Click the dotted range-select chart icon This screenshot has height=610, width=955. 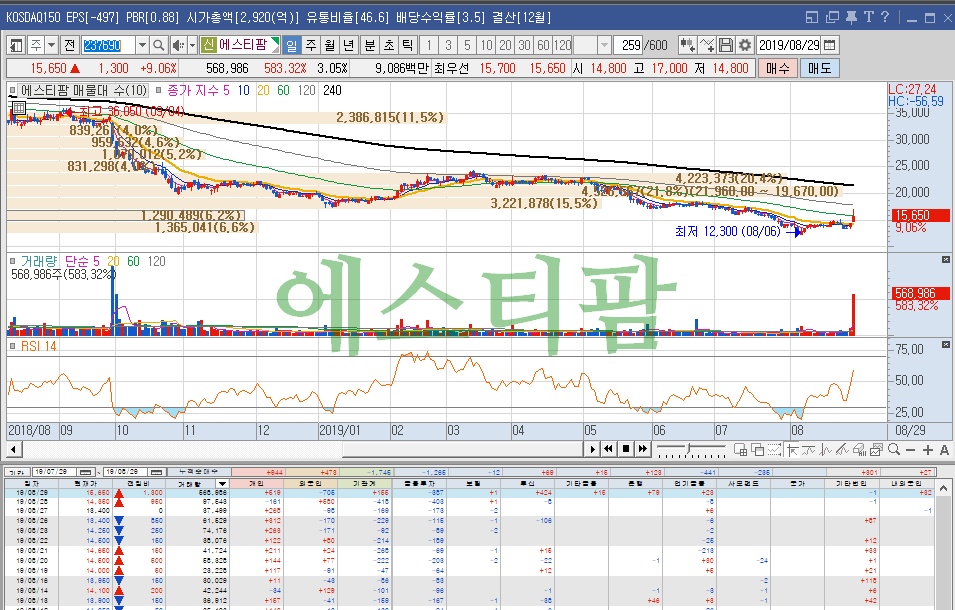click(x=774, y=450)
